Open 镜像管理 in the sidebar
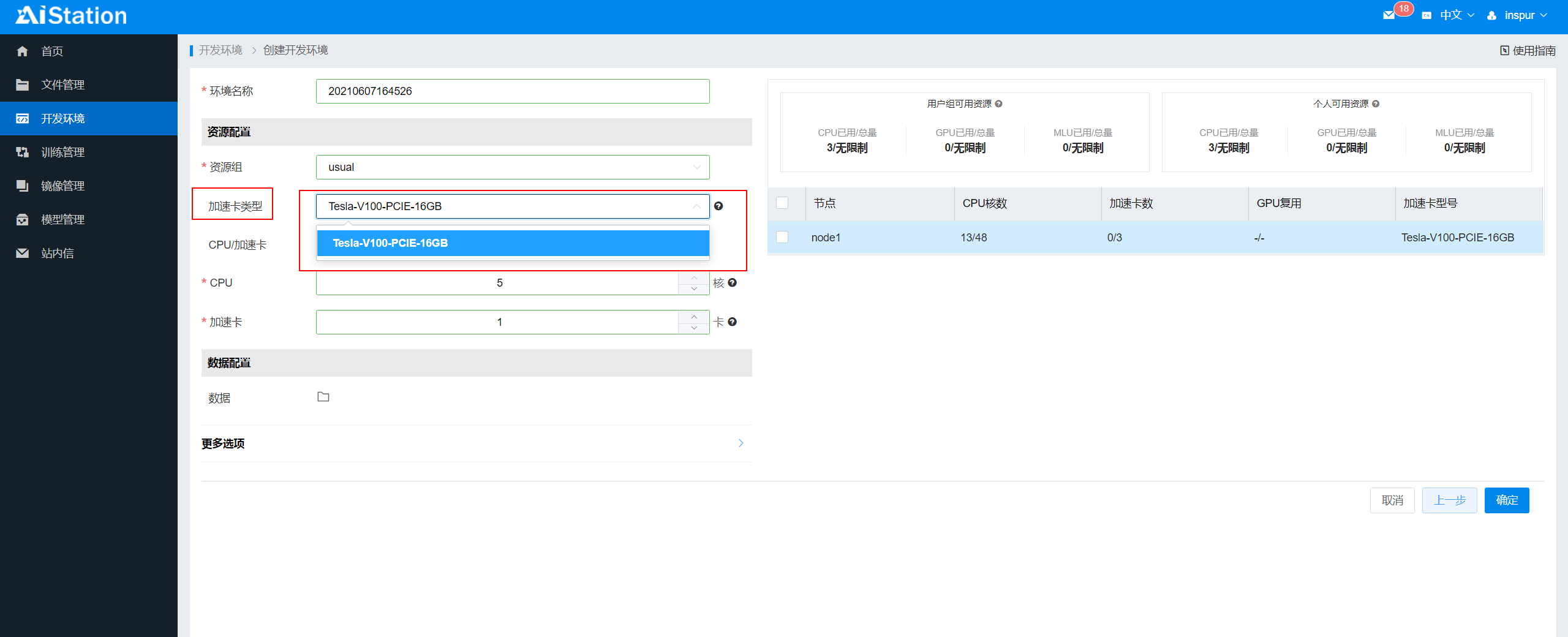 click(62, 186)
